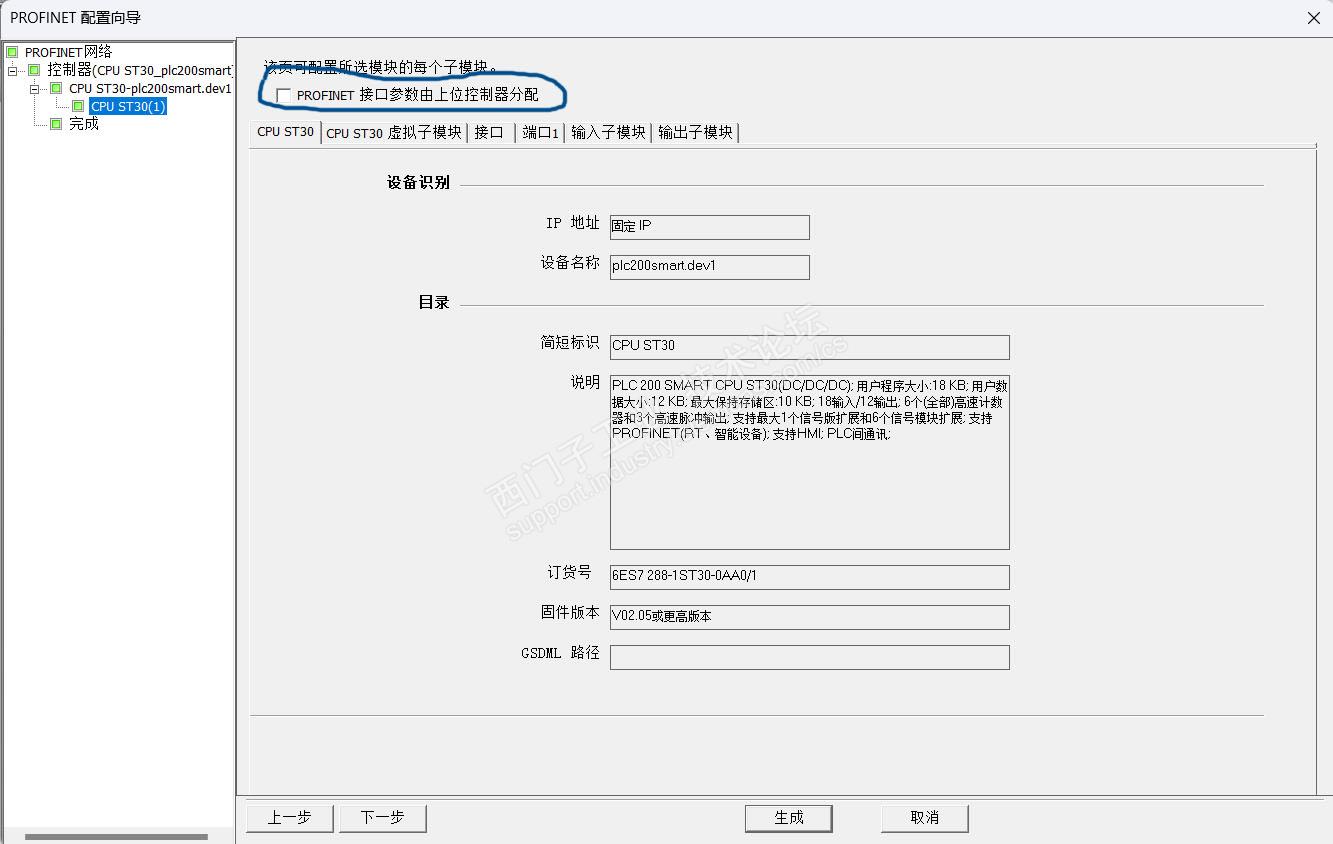
Task: Click the 设备名称 field
Action: click(x=709, y=267)
